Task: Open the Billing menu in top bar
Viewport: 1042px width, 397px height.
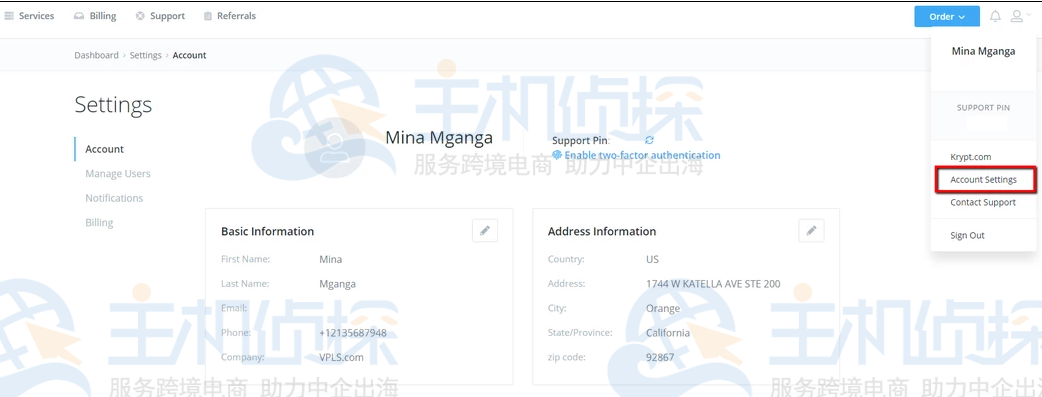Action: click(x=95, y=16)
